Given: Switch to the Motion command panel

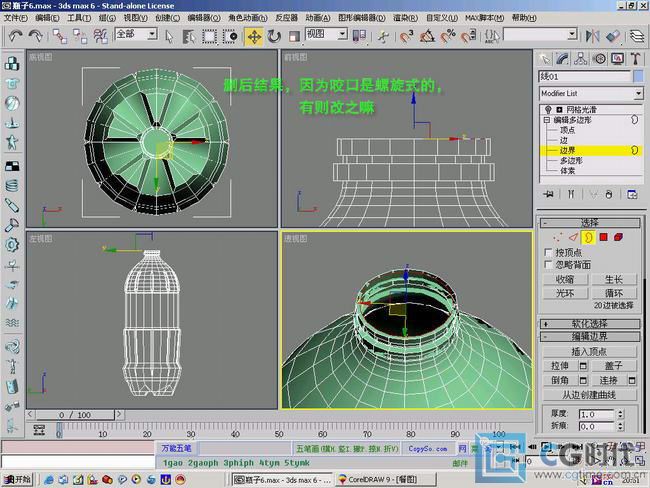Looking at the screenshot, I should tap(599, 59).
